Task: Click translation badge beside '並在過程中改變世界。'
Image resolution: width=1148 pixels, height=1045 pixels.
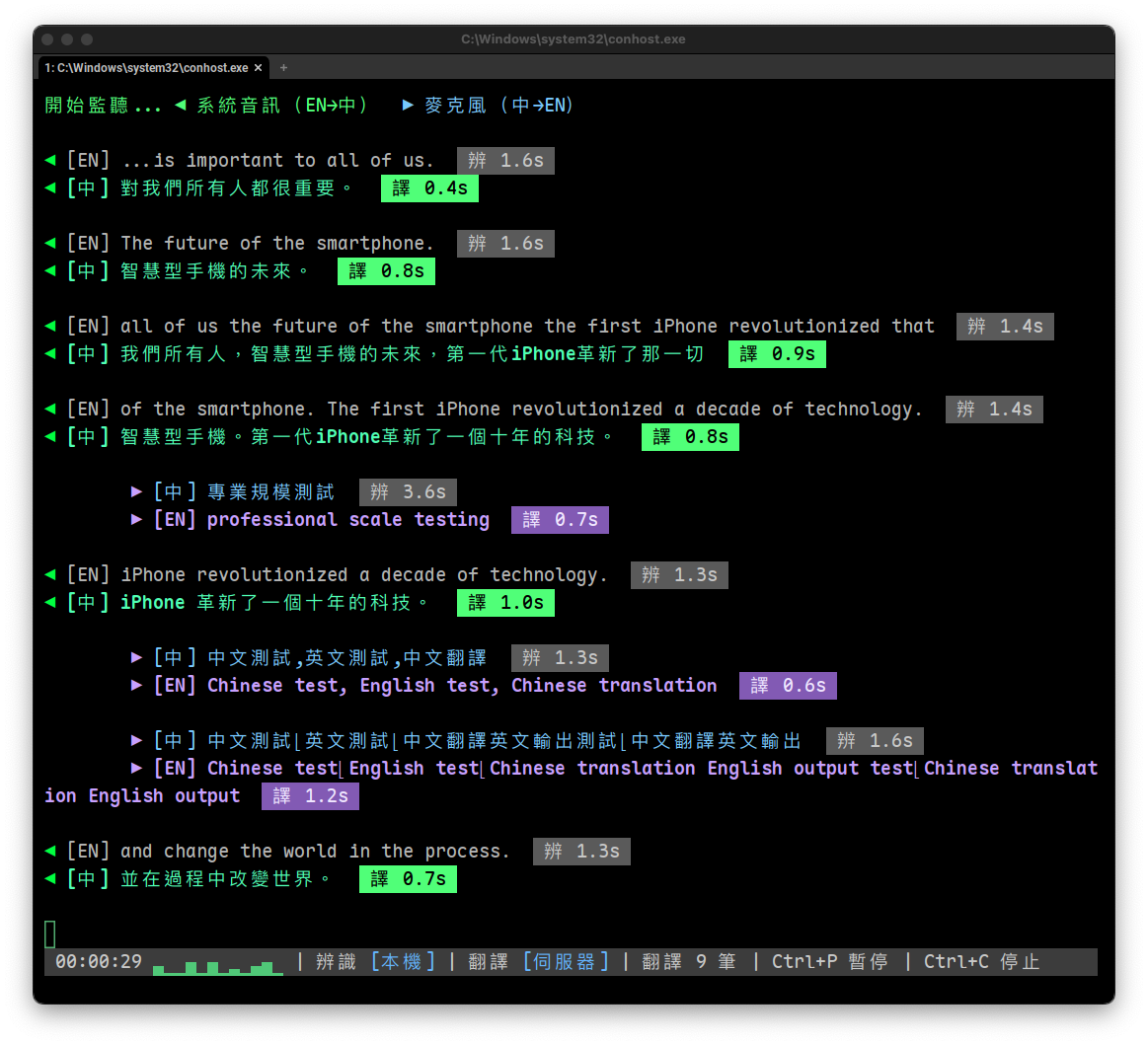Action: 408,878
